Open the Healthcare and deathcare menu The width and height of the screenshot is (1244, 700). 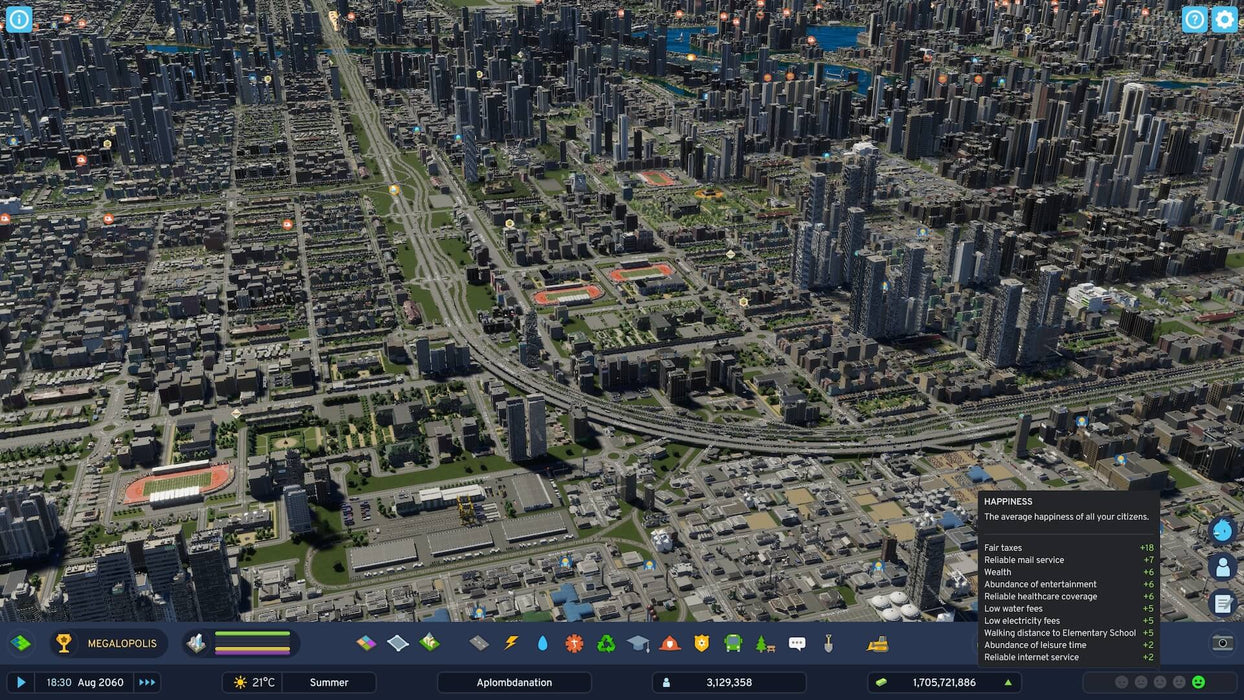pos(574,643)
